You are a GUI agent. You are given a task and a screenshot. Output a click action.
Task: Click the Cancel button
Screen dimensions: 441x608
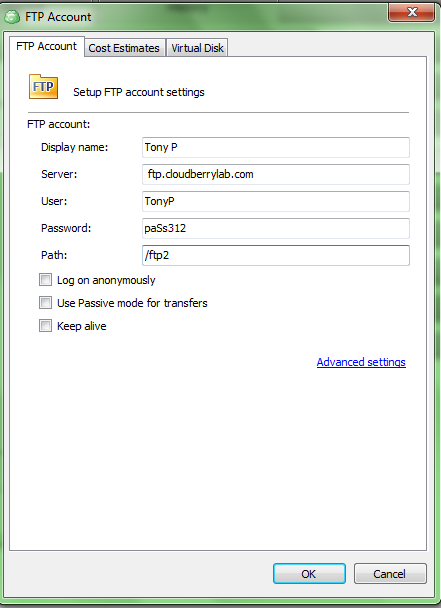point(390,573)
